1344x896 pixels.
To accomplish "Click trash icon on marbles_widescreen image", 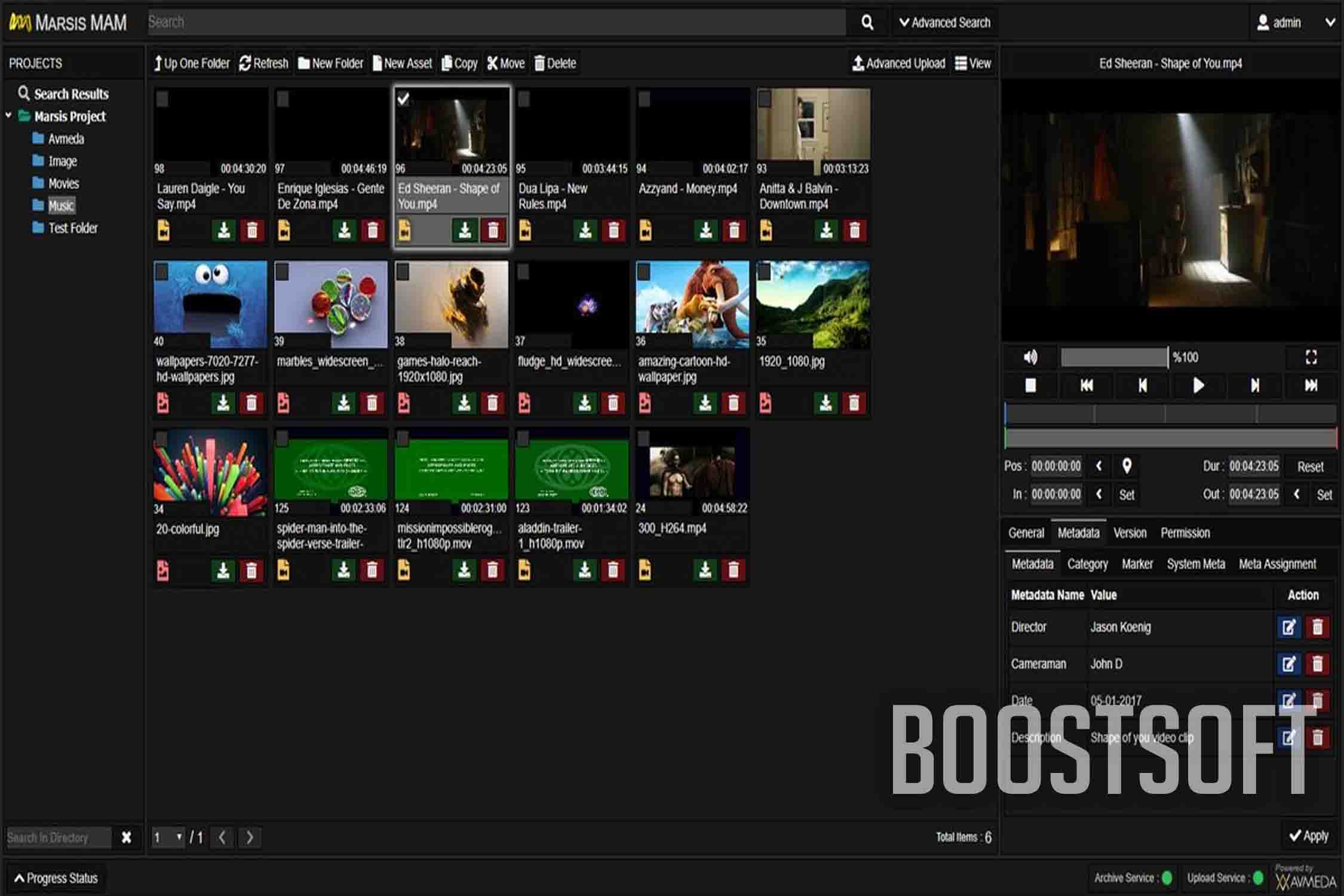I will (372, 403).
